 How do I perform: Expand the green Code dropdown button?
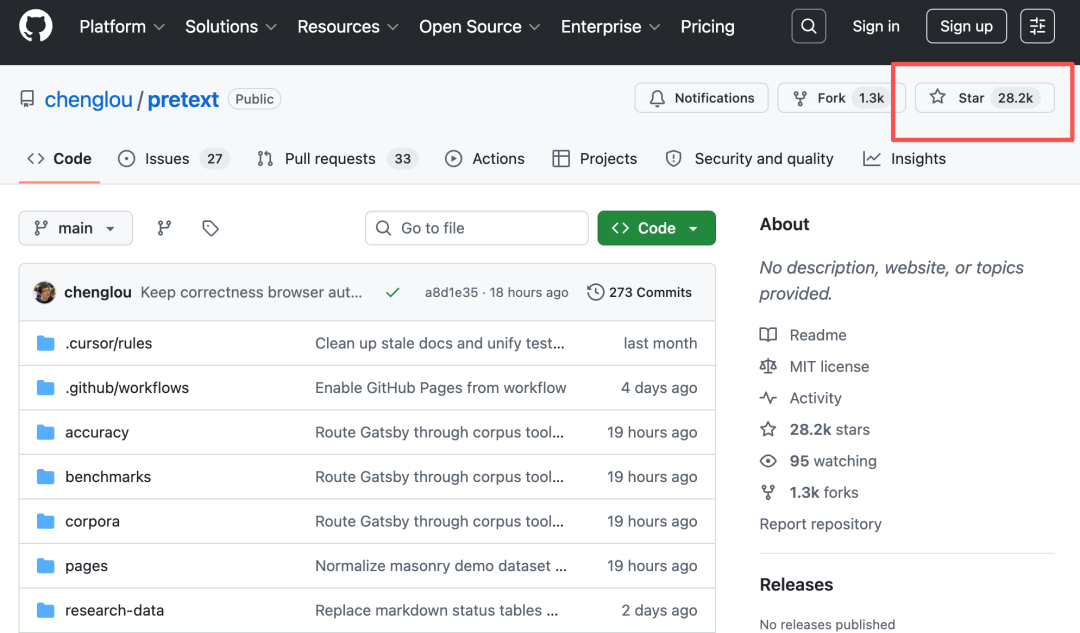[x=656, y=228]
